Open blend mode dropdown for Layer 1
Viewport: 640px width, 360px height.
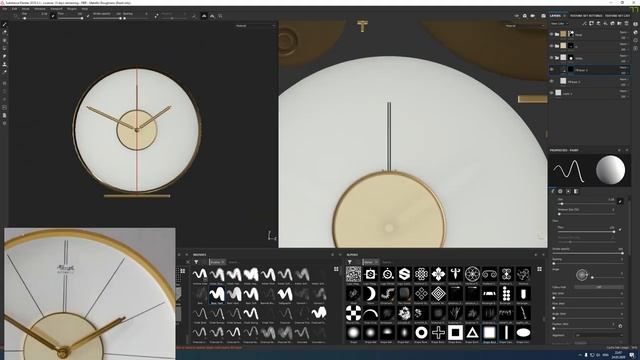pos(624,91)
